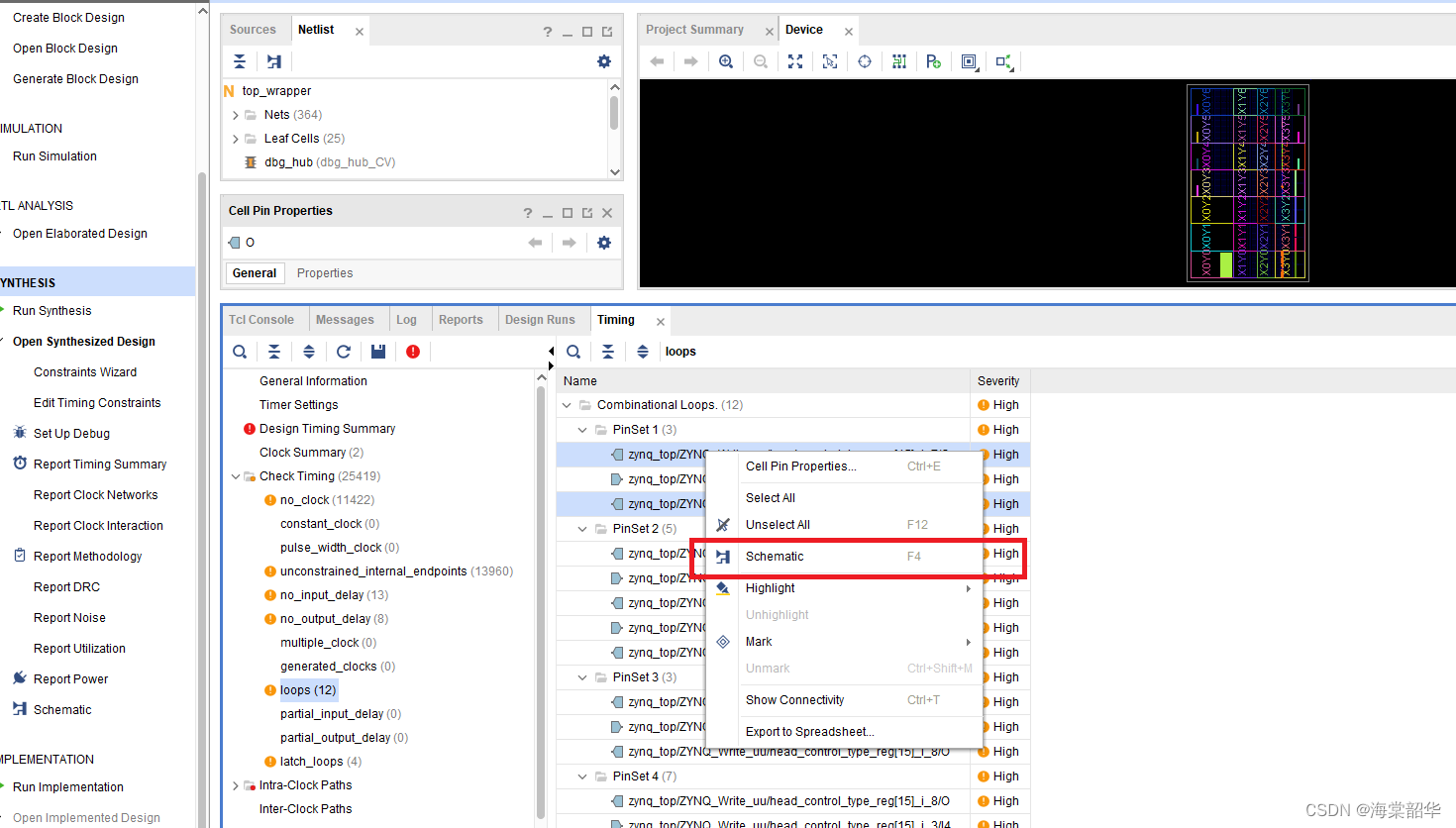Switch to the Design Runs tab
This screenshot has width=1456, height=828.
coord(540,320)
